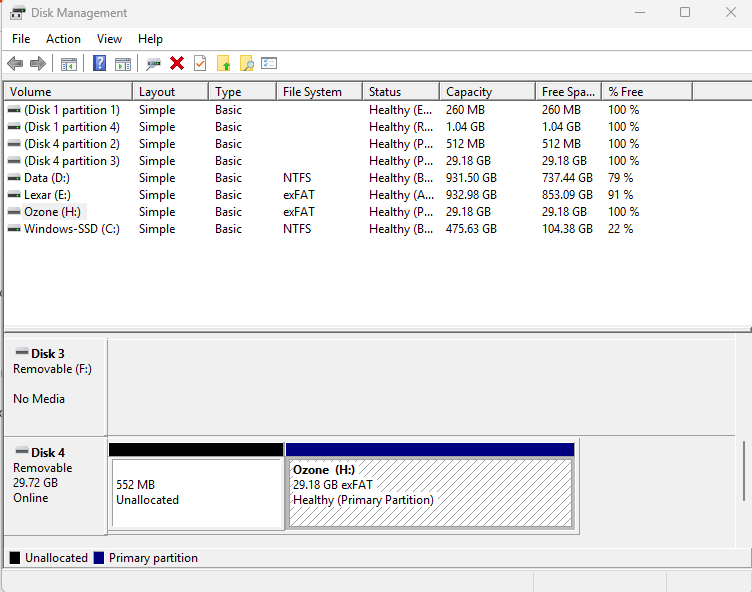Screen dimensions: 752x592
Task: Click drive icon beside Disk 1 partition 1
Action: coord(14,110)
